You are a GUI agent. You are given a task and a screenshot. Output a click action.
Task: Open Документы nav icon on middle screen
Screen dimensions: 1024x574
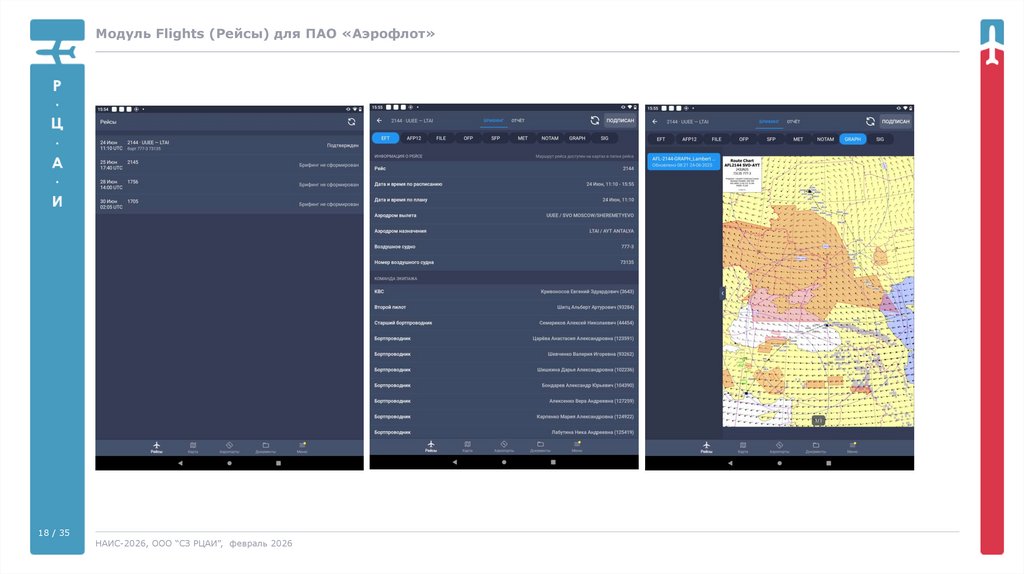[540, 446]
